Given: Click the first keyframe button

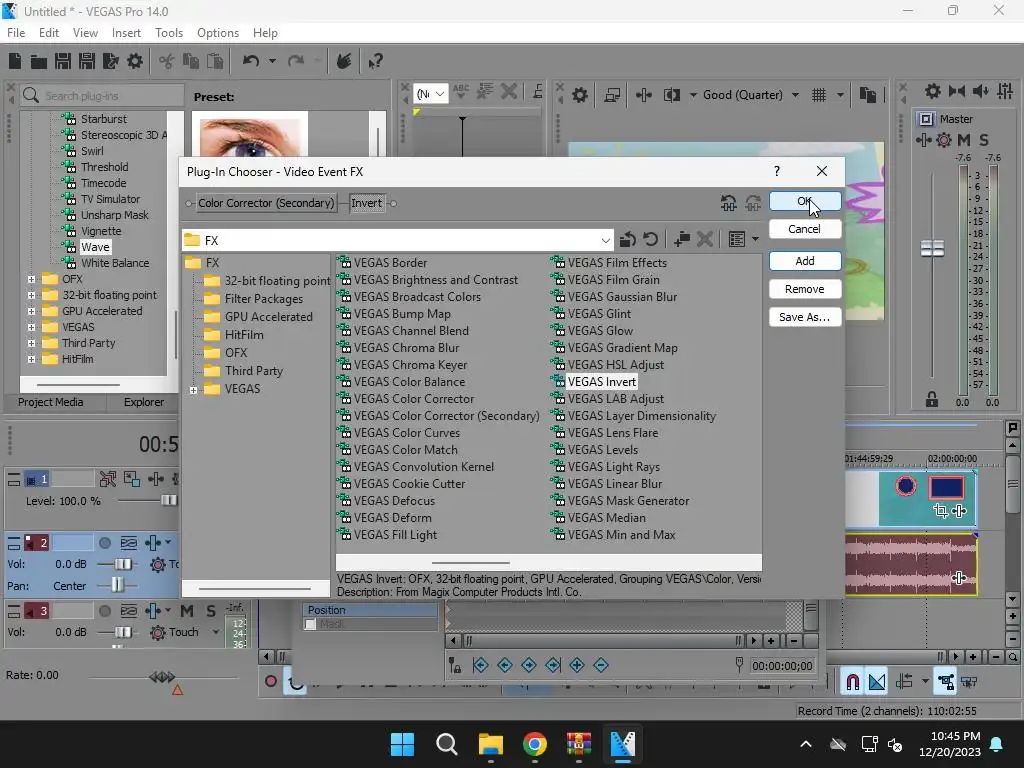Looking at the screenshot, I should (480, 665).
